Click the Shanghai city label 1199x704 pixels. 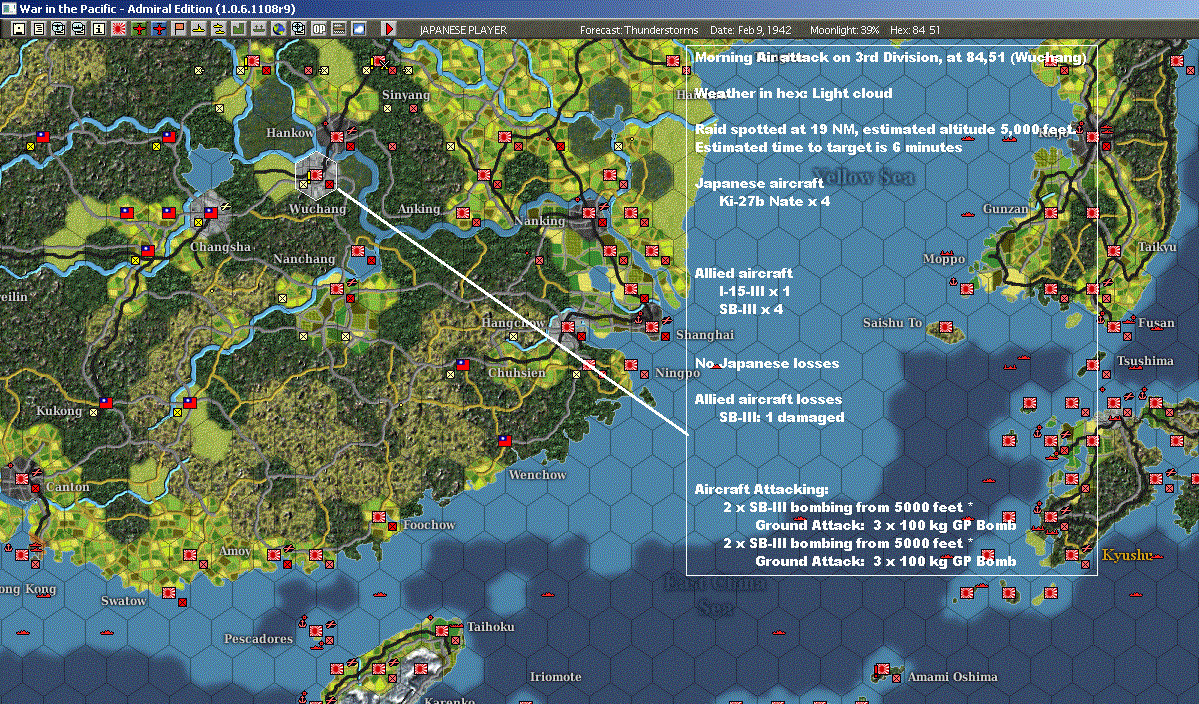(704, 335)
